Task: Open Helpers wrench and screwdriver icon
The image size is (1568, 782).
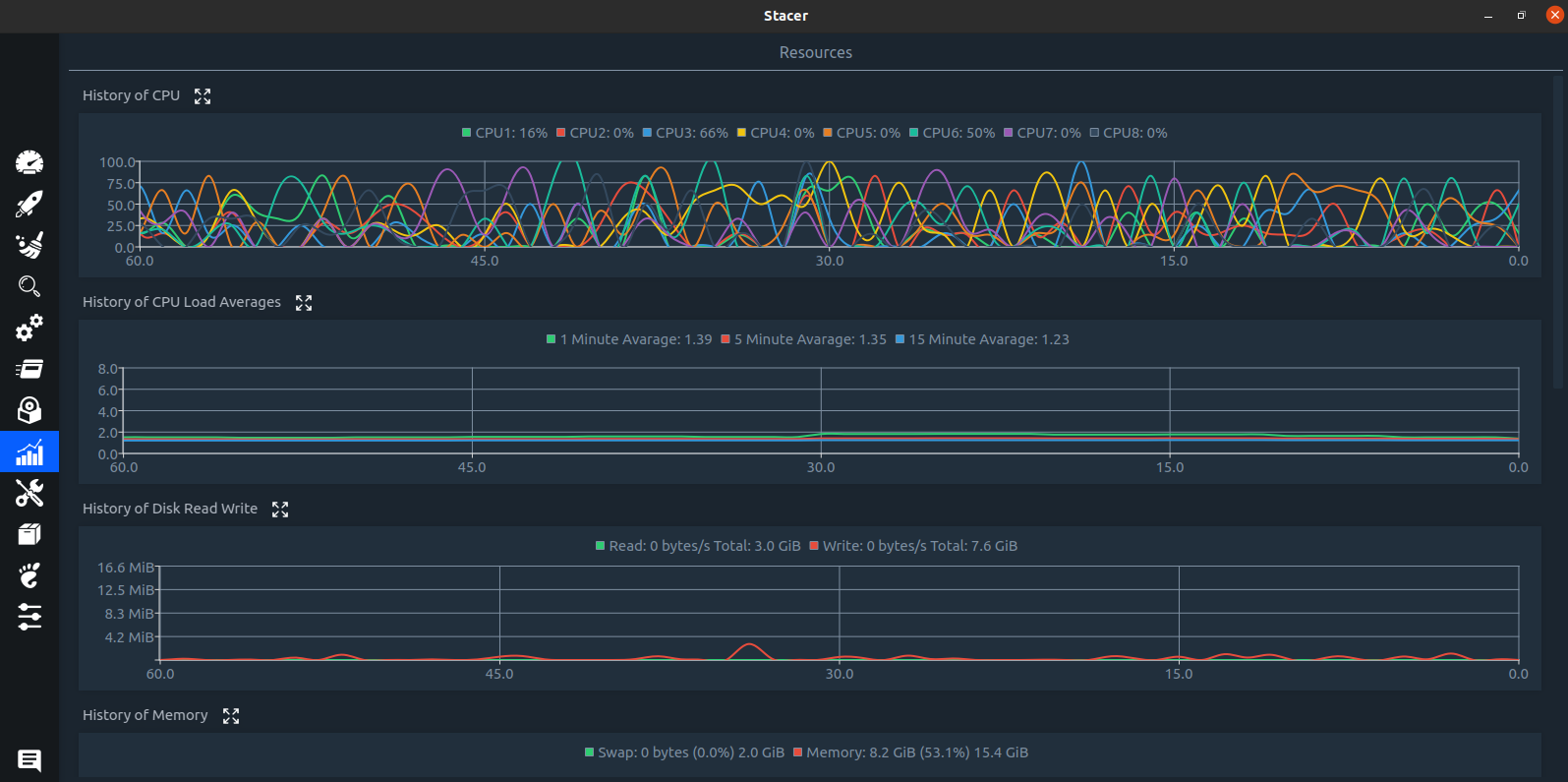Action: coord(29,493)
